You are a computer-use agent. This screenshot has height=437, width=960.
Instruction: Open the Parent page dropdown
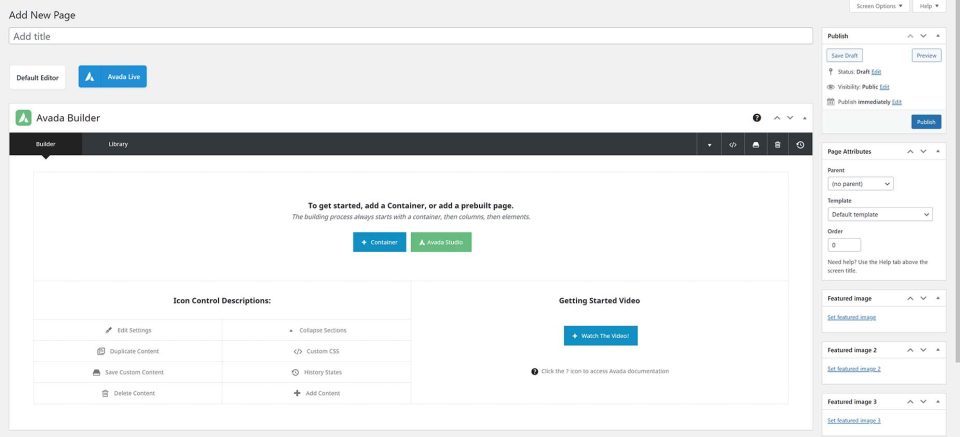point(861,184)
